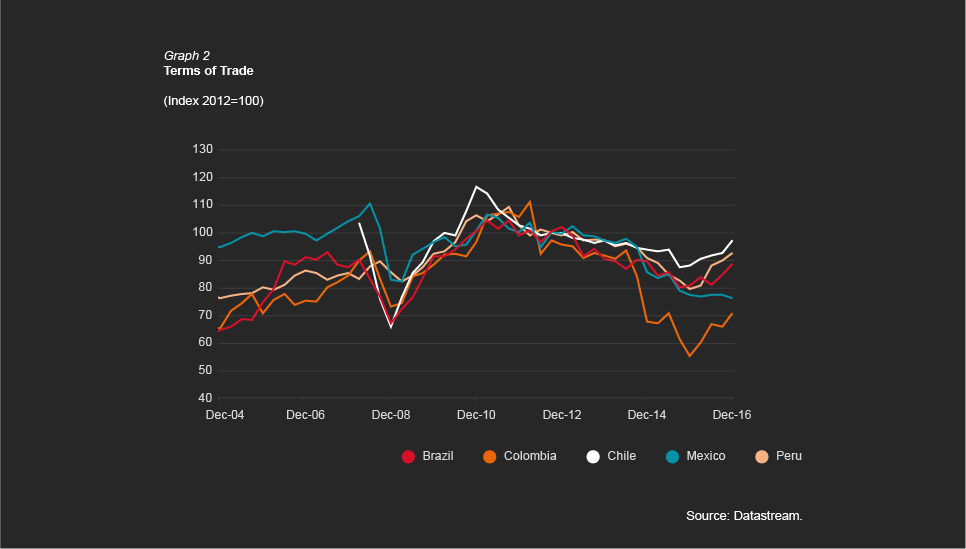Click the teal Mexico legend circle
The height and width of the screenshot is (549, 966).
(x=673, y=456)
